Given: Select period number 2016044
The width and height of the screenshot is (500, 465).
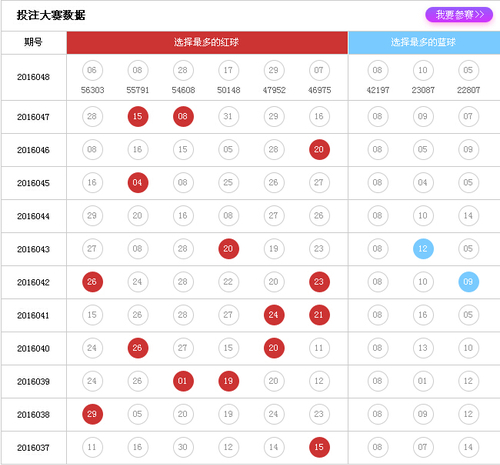Looking at the screenshot, I should pyautogui.click(x=33, y=216).
